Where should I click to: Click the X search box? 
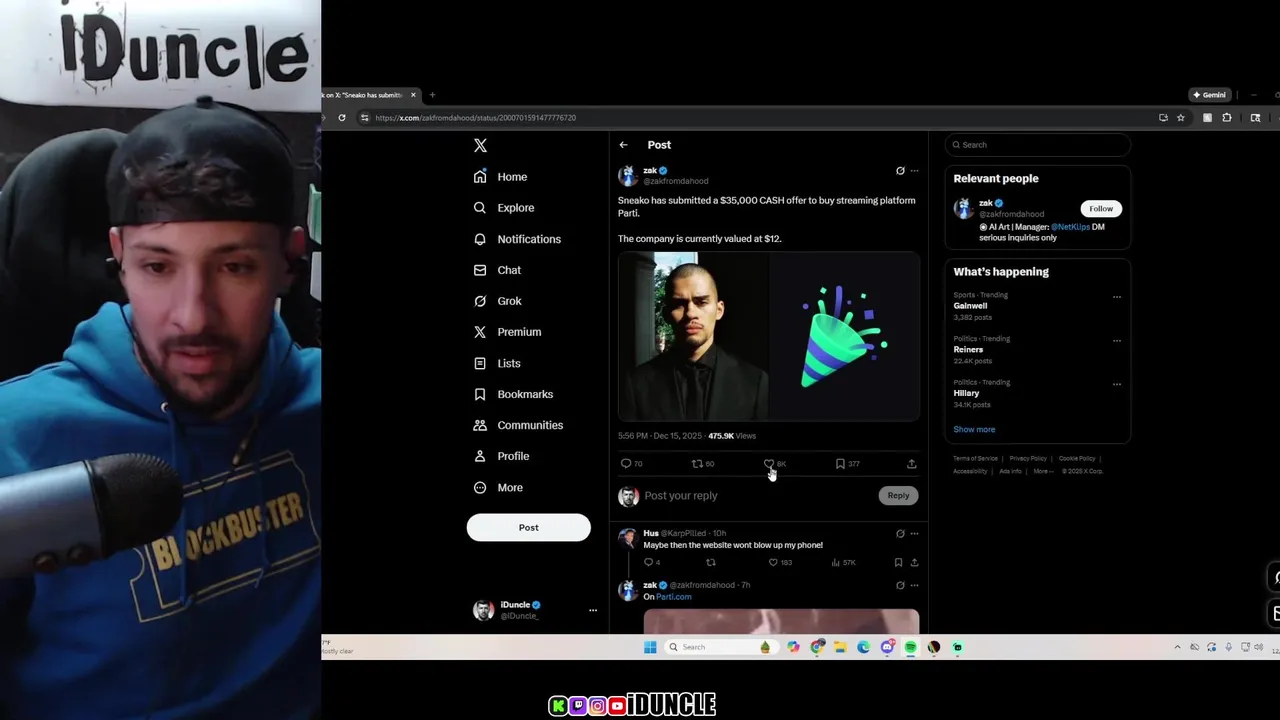tap(1038, 145)
